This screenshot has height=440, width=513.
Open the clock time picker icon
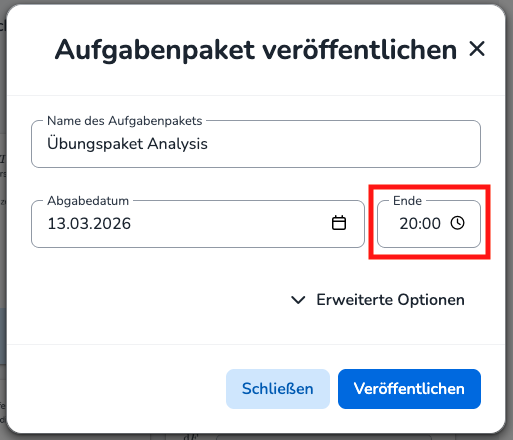[457, 223]
